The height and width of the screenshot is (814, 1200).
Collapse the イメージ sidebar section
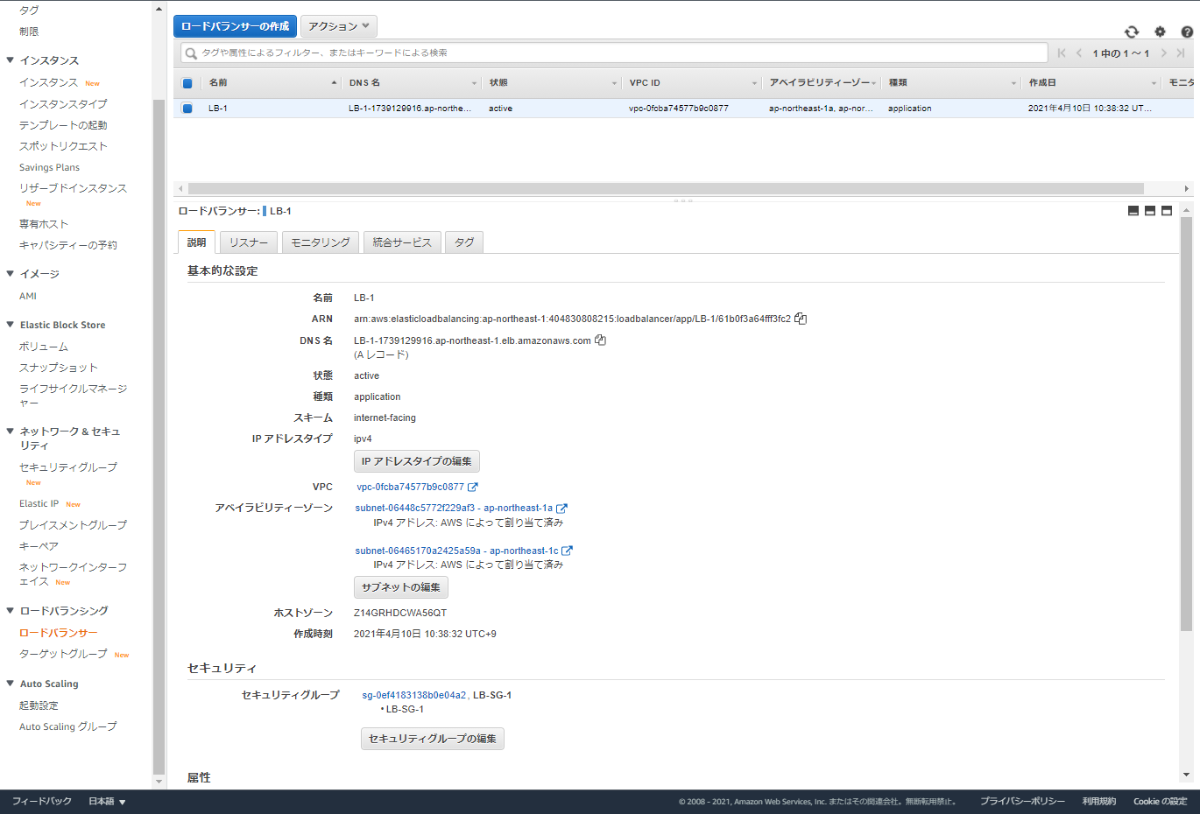[10, 274]
